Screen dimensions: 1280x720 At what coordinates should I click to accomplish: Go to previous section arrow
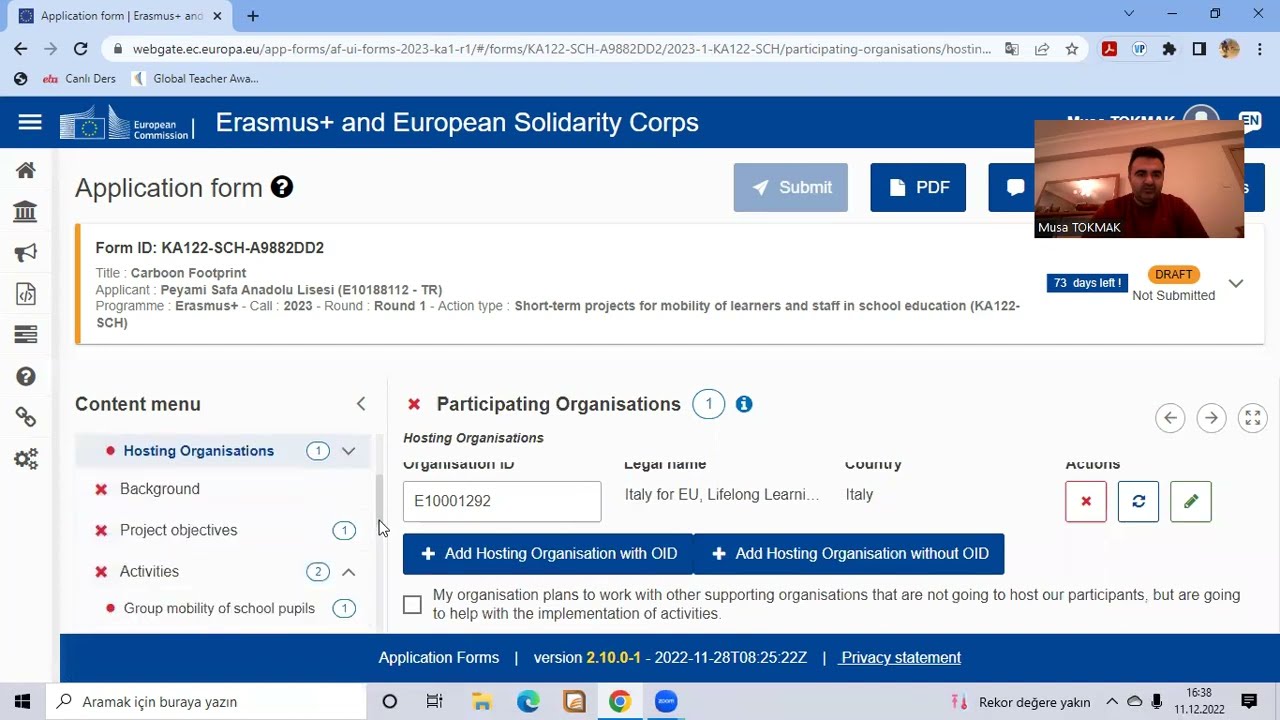coord(1170,418)
